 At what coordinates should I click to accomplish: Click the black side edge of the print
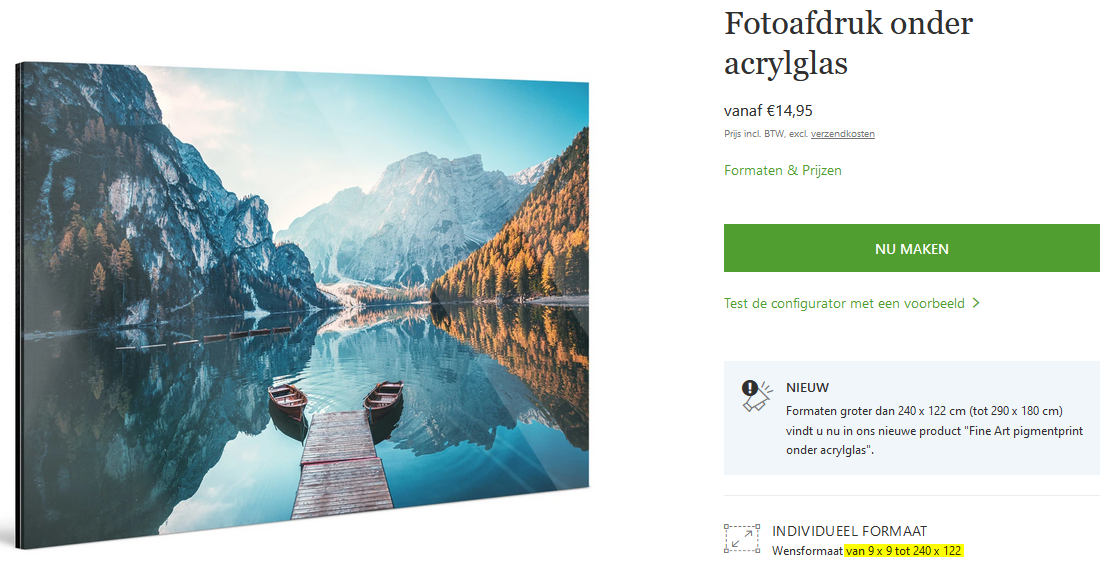point(18,306)
